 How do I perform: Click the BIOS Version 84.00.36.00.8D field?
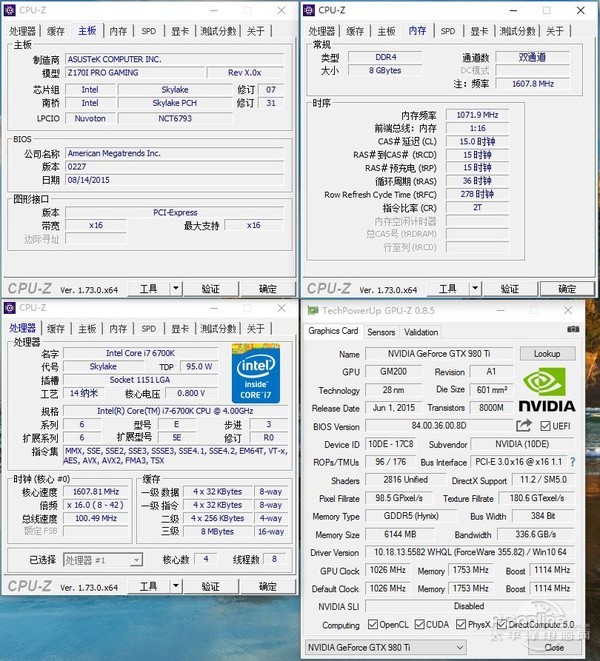(439, 425)
